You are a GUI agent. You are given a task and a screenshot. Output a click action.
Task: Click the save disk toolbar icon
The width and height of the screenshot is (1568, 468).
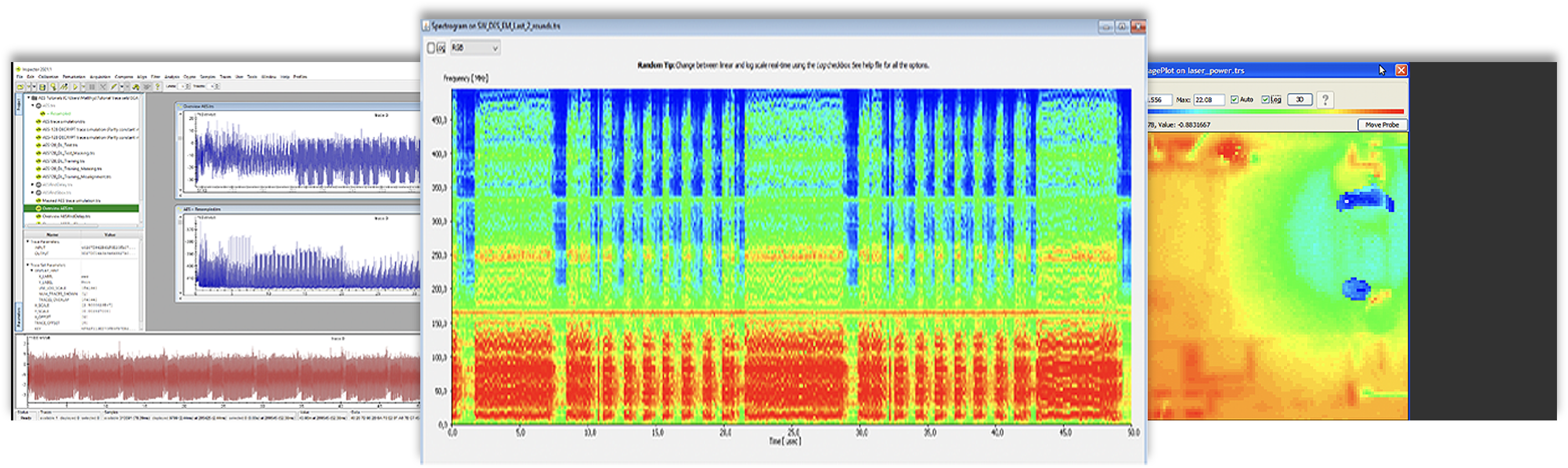click(x=42, y=87)
